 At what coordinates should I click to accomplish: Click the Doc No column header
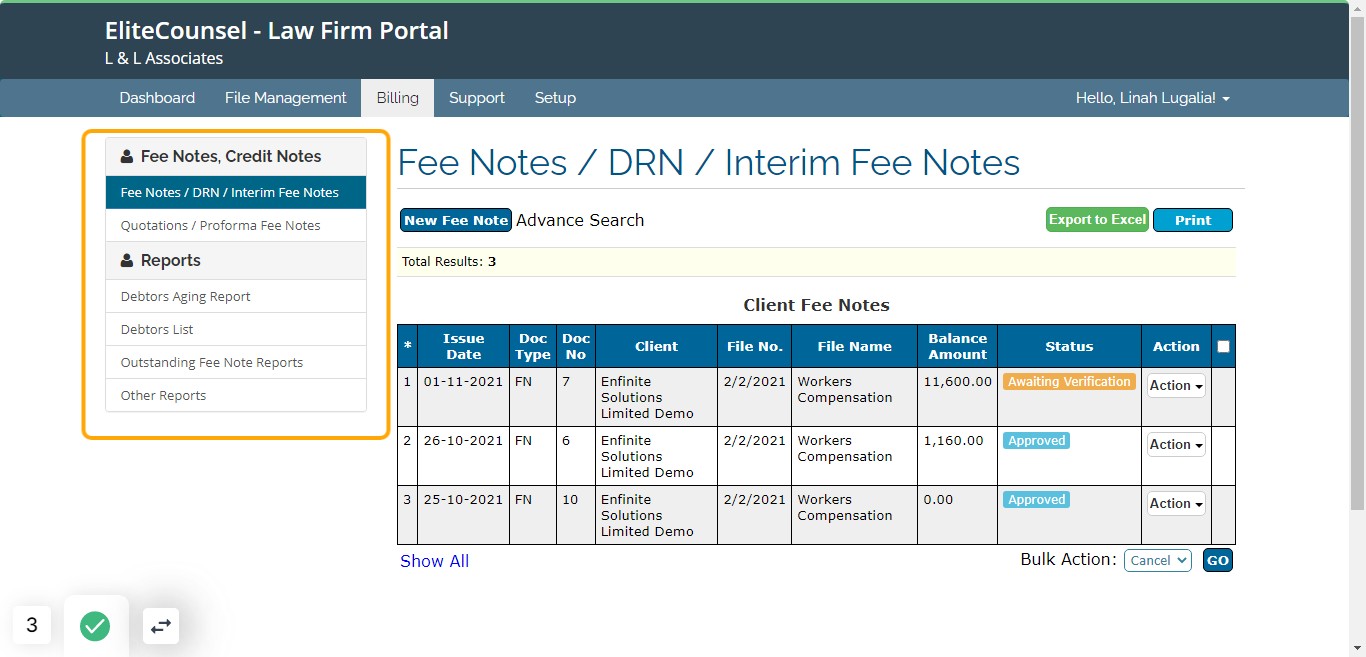576,347
